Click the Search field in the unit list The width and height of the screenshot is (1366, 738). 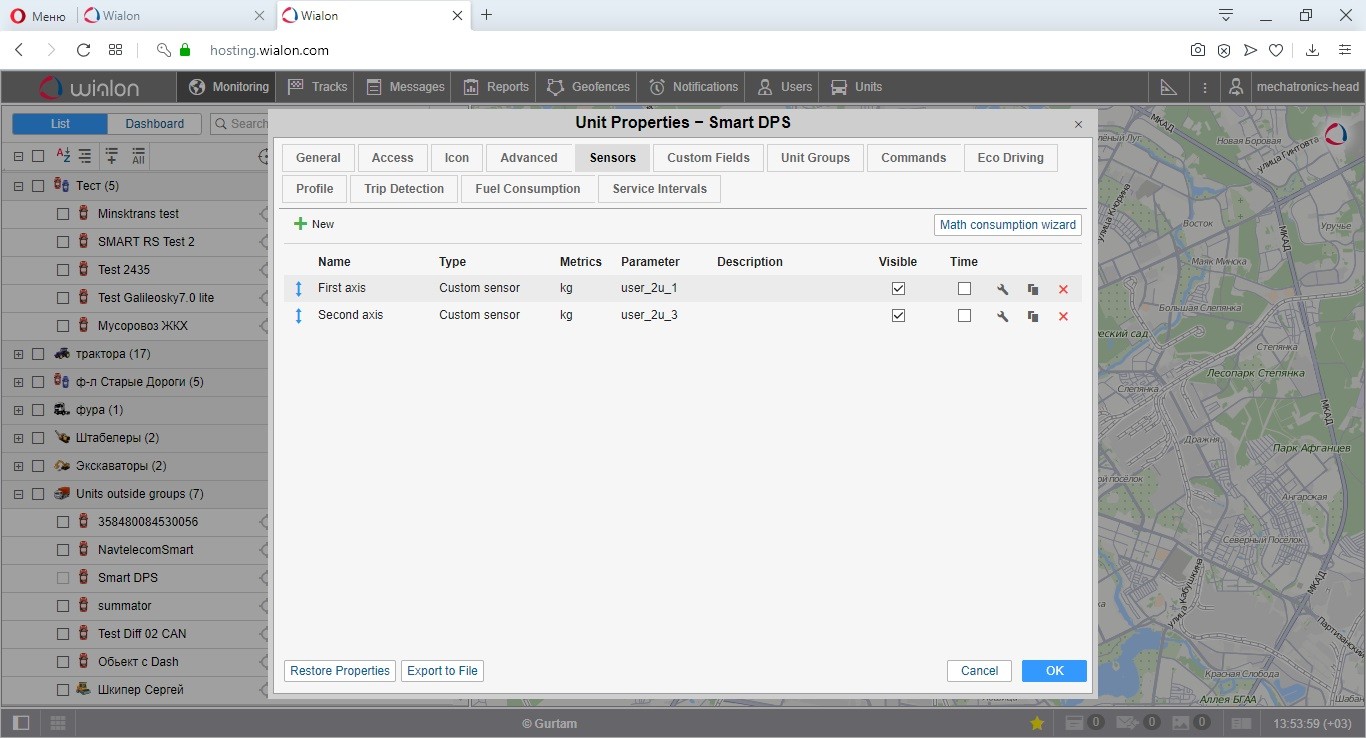240,124
